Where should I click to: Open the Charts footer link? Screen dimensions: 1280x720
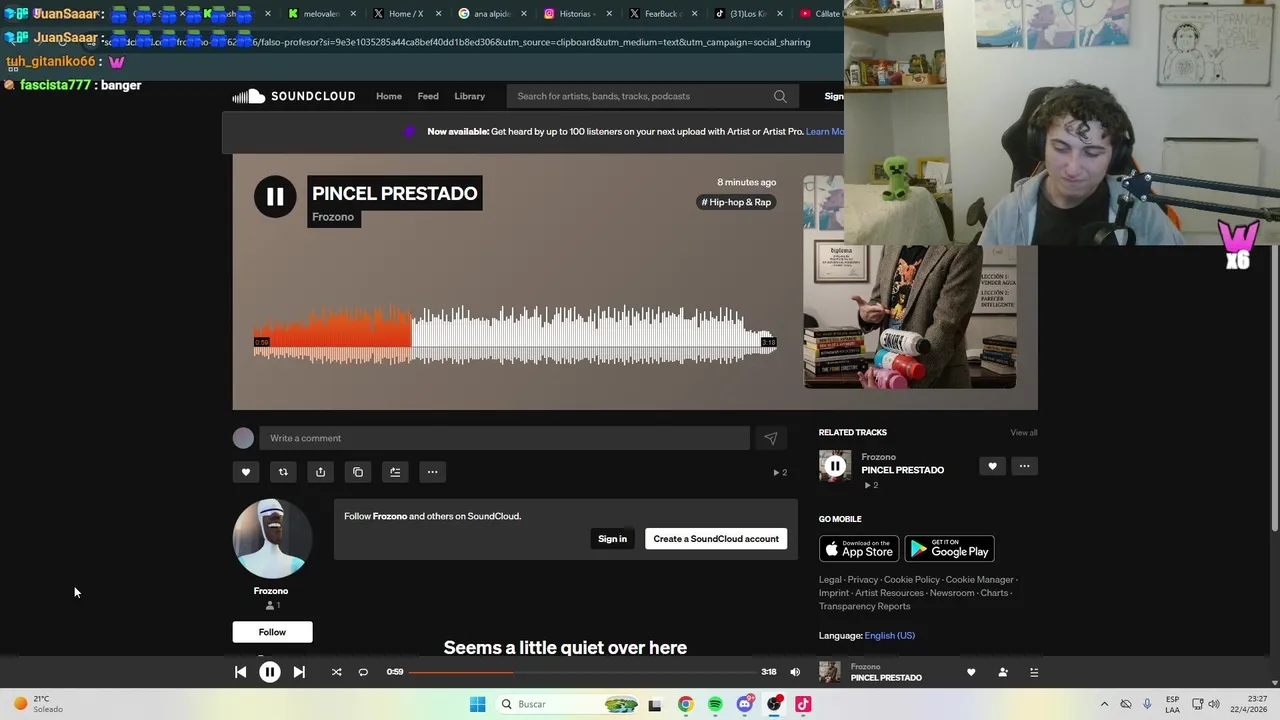click(x=994, y=593)
